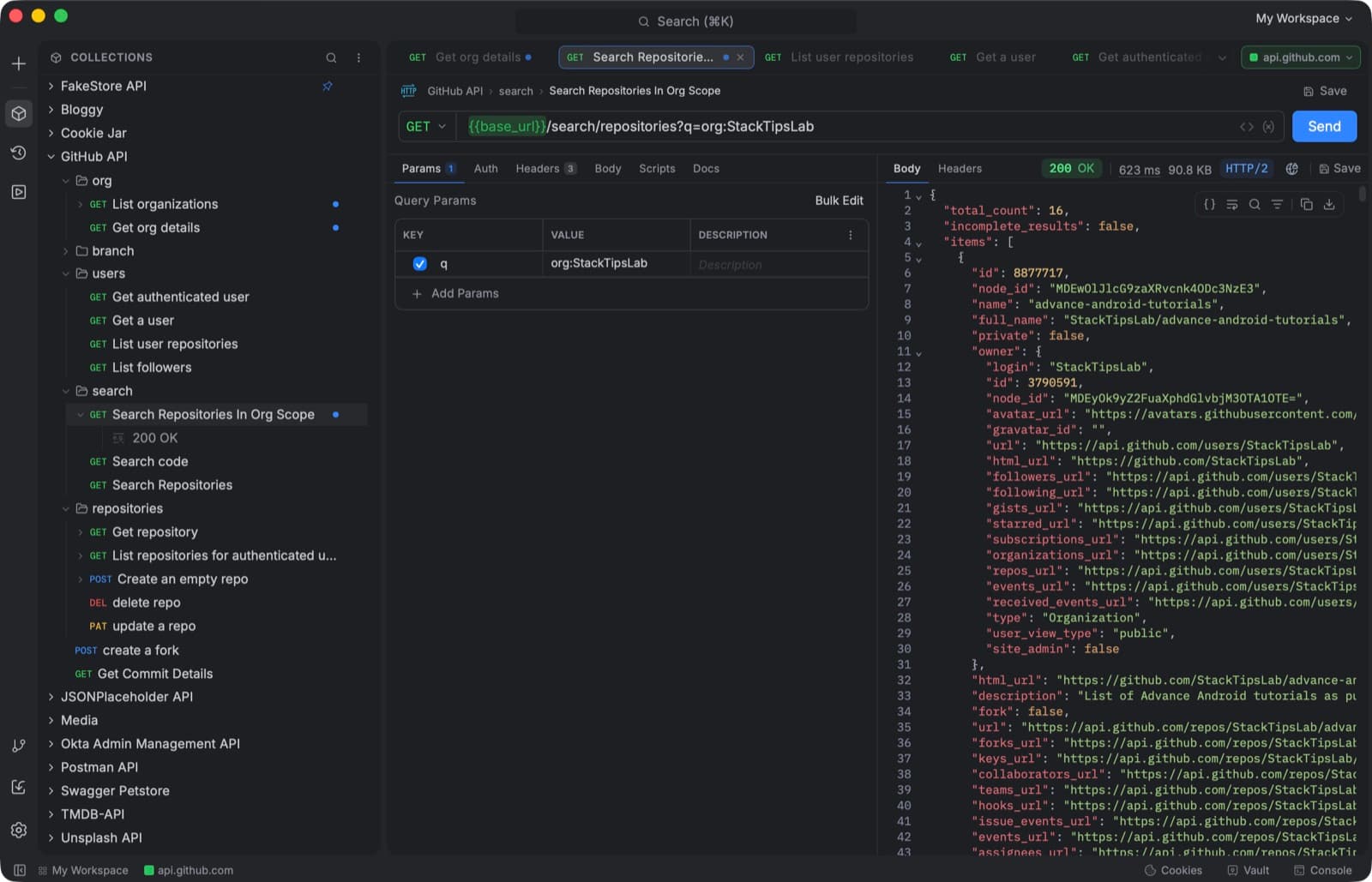Click the import icon in left sidebar
Screen dimensions: 1372x882
(19, 787)
